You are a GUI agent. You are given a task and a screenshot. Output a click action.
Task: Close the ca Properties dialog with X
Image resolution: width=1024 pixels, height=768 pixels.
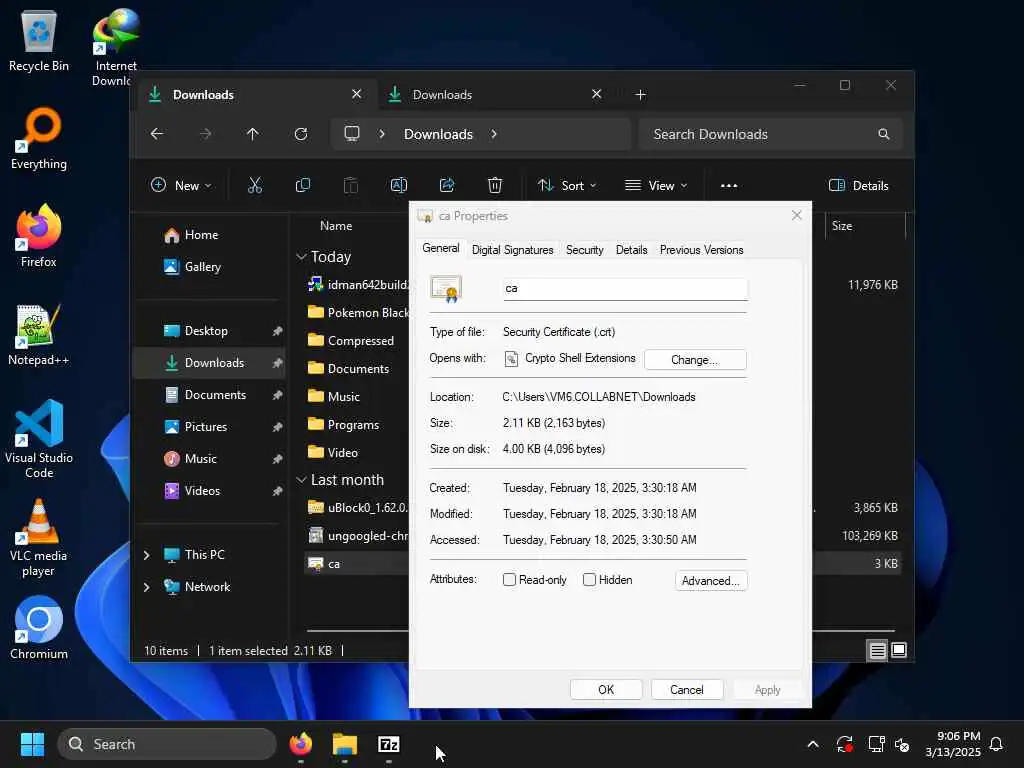797,216
